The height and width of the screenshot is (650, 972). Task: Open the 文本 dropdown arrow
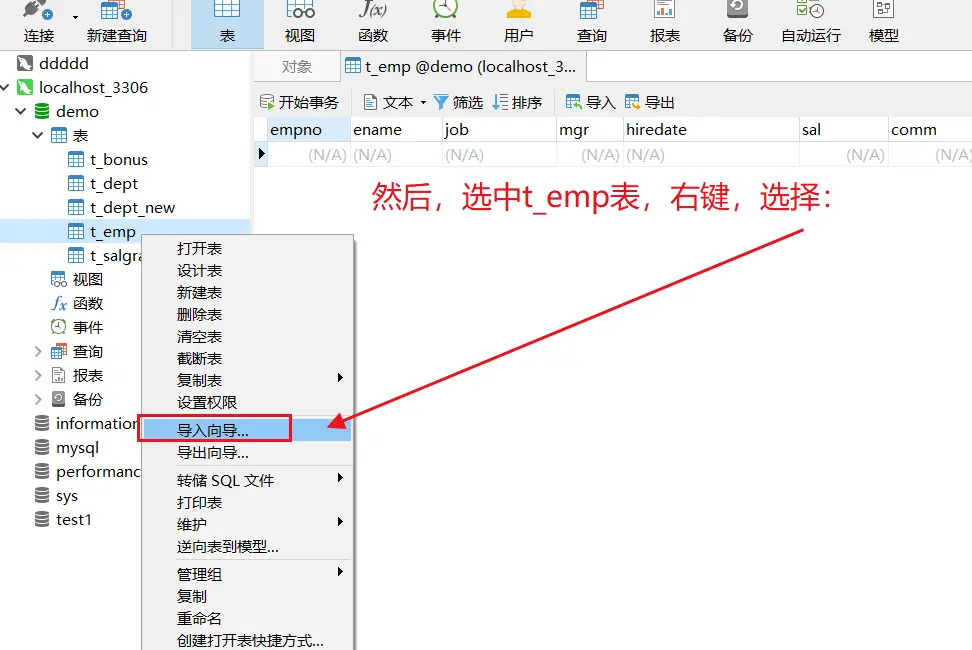[423, 103]
